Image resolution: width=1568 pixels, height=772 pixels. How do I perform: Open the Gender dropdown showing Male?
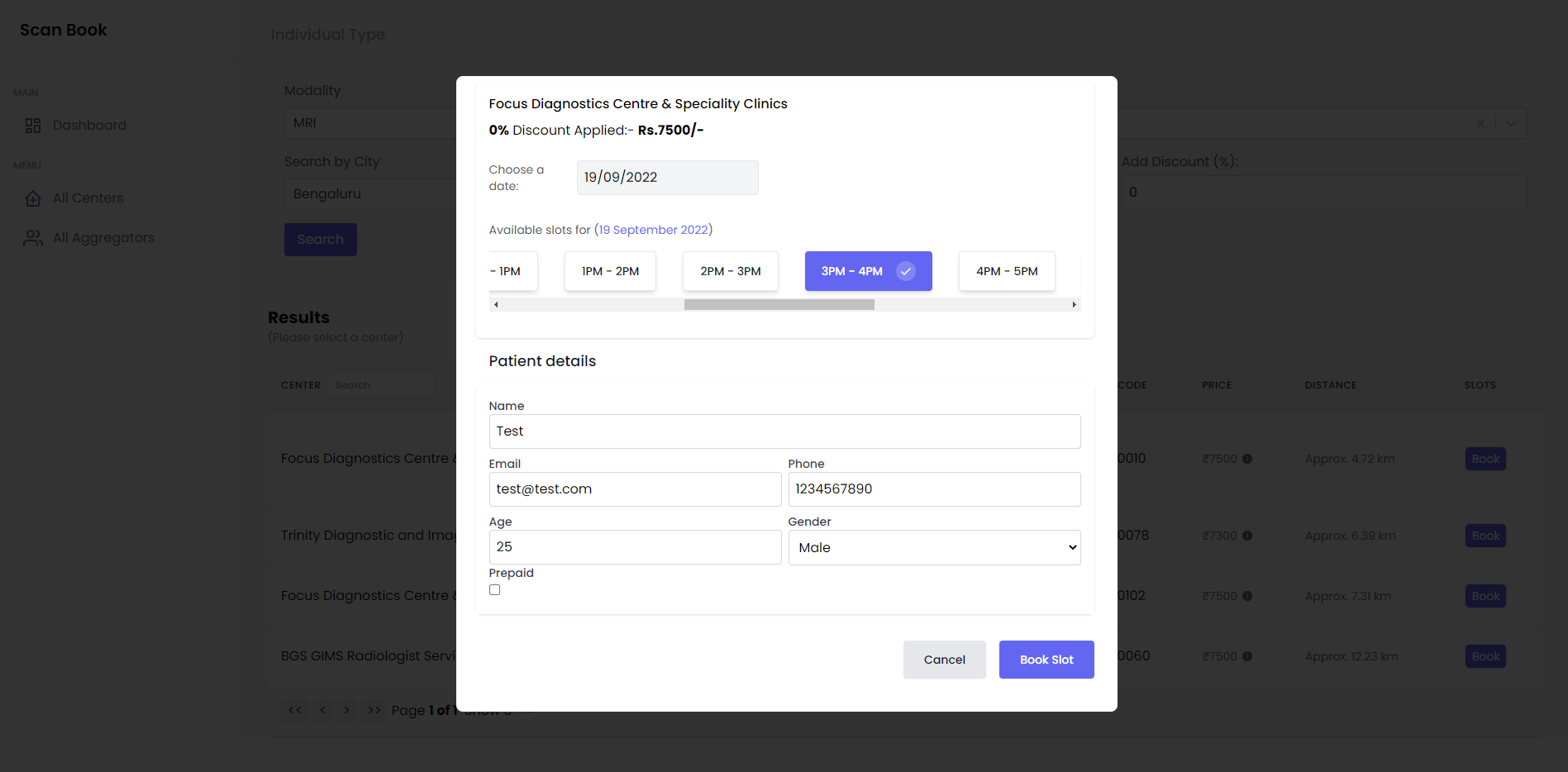pyautogui.click(x=934, y=548)
